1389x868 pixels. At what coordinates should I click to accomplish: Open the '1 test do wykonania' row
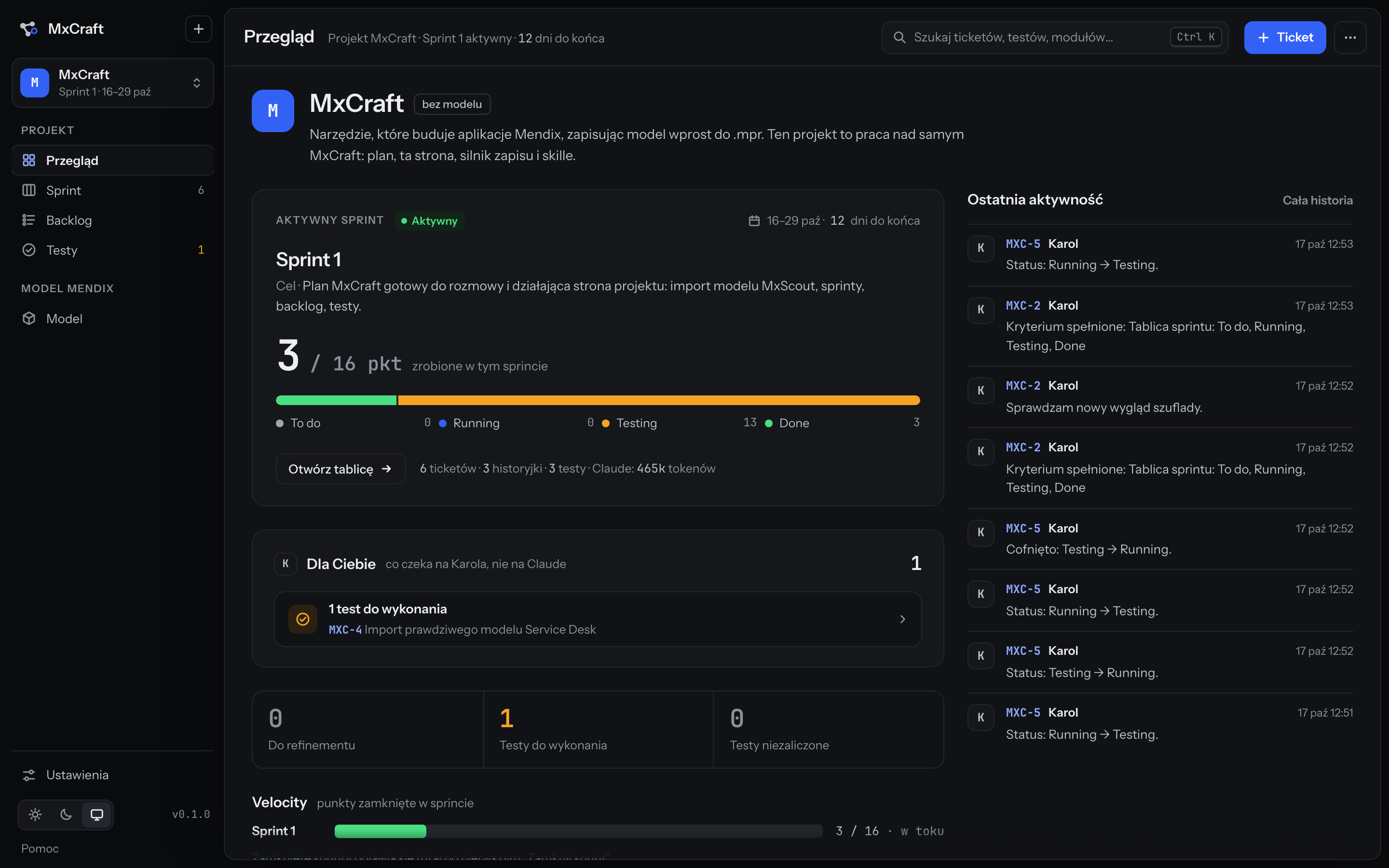pos(598,619)
